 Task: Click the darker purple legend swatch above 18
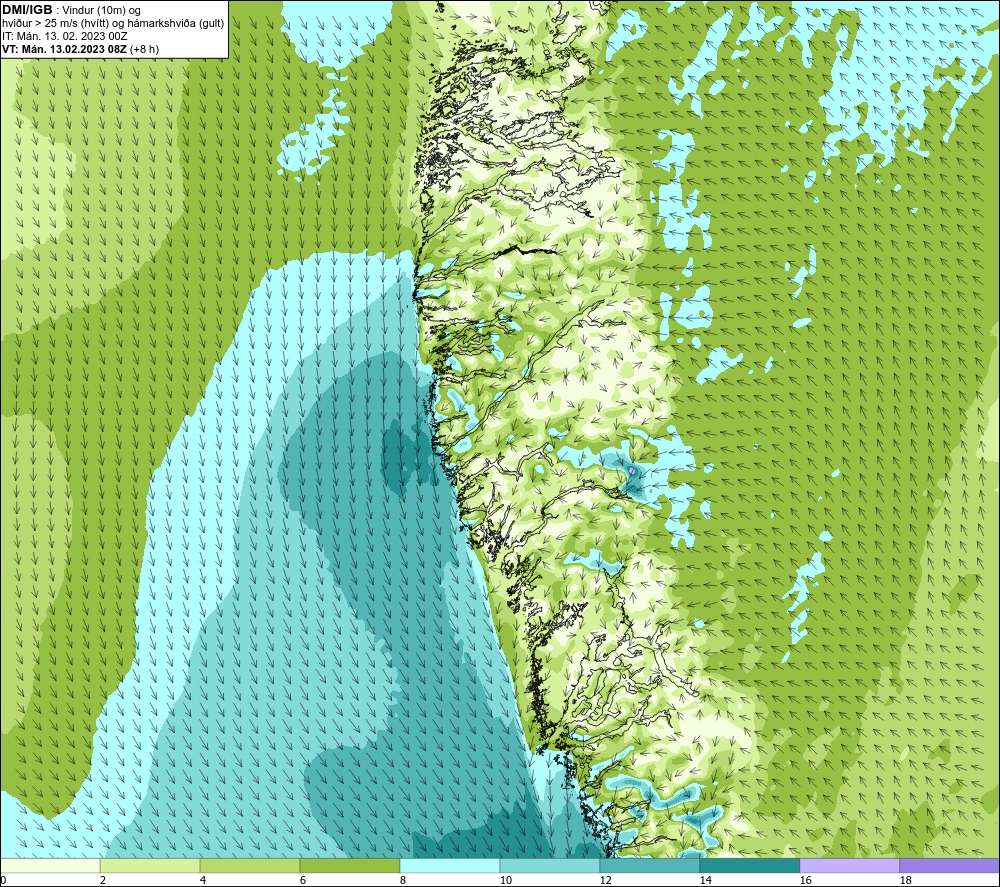click(950, 865)
